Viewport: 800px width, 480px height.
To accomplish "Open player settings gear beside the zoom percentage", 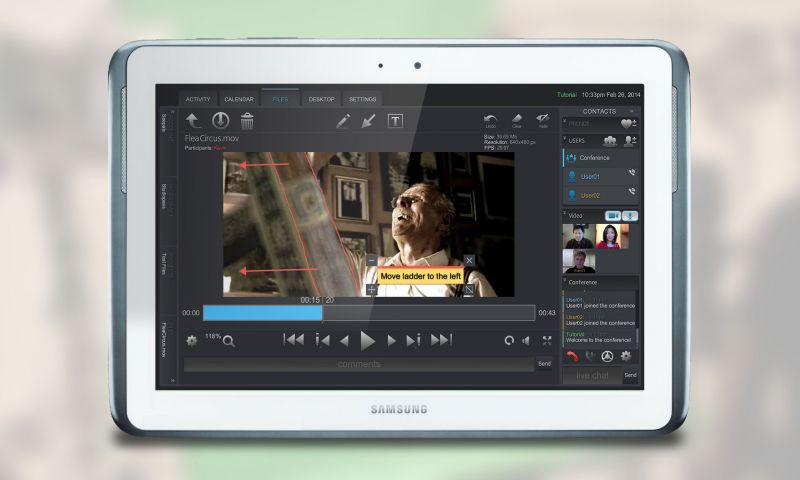I will click(192, 340).
